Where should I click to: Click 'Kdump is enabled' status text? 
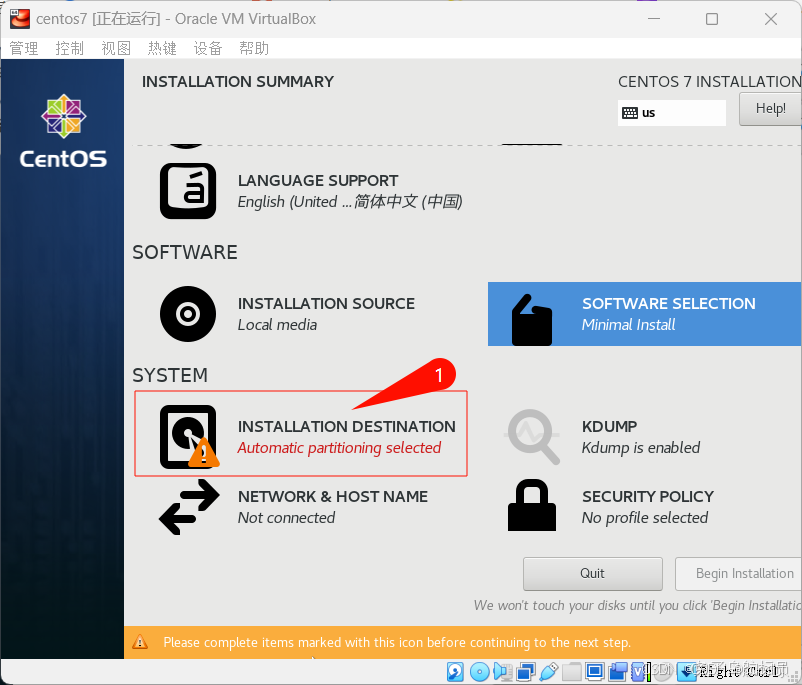point(640,448)
